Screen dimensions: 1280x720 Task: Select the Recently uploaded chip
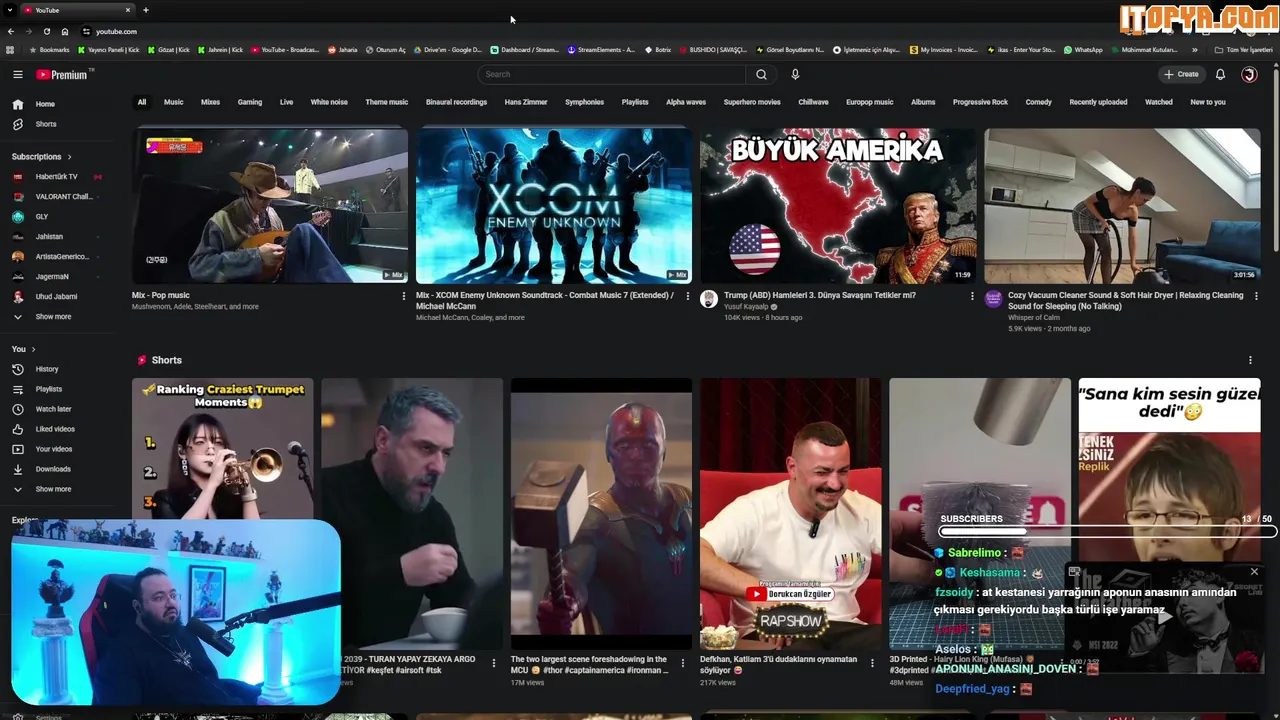click(1098, 102)
